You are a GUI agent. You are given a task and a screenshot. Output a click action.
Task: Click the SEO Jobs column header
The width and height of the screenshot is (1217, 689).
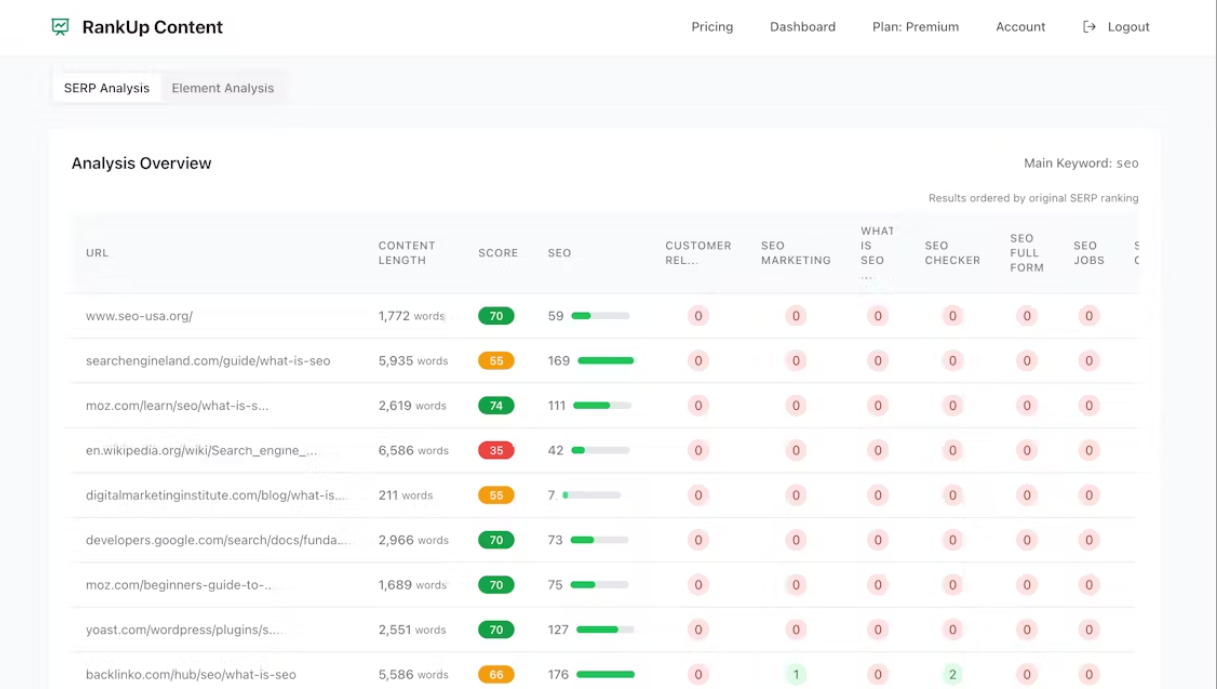pyautogui.click(x=1089, y=253)
